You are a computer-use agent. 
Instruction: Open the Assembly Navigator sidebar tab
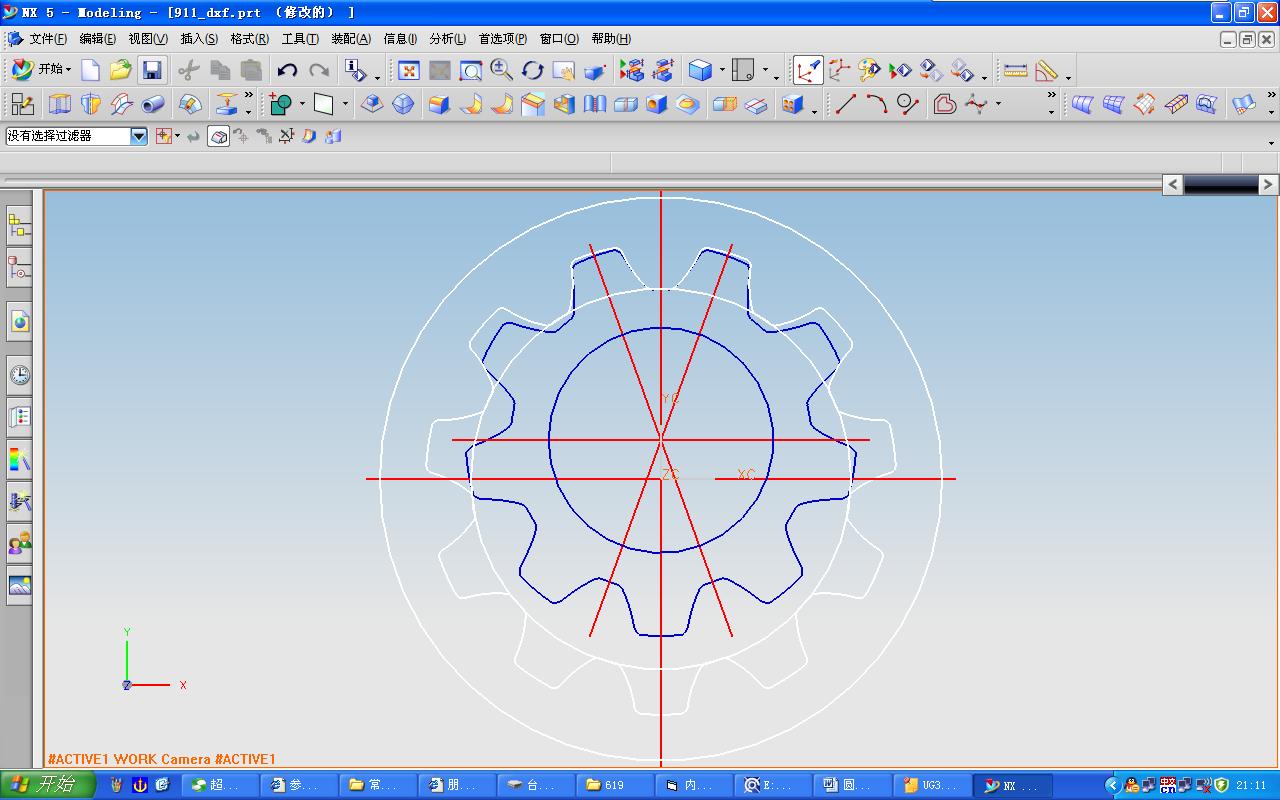click(x=19, y=226)
